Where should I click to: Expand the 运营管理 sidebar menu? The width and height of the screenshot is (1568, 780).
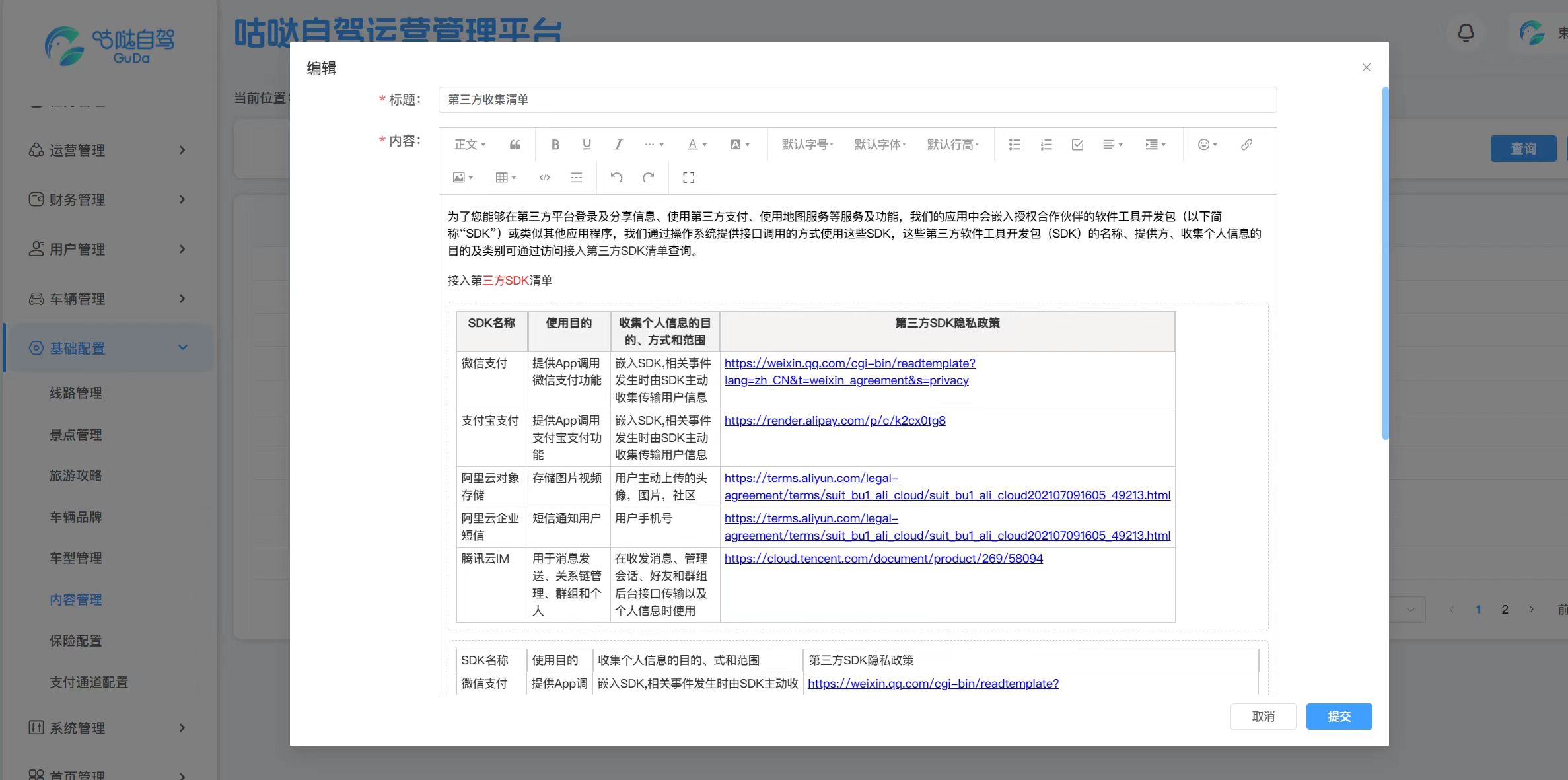pyautogui.click(x=108, y=150)
